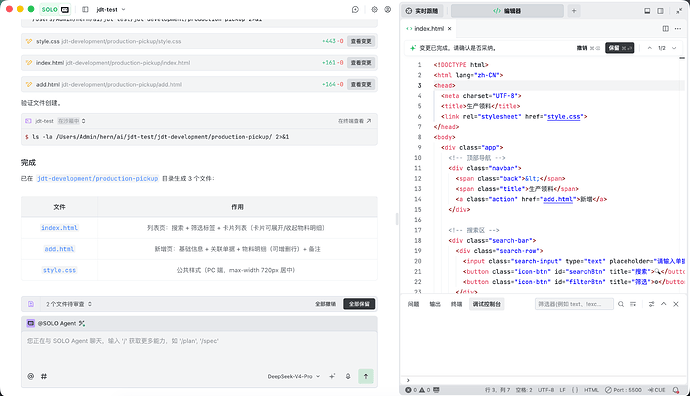Go to previous change arrow
Screen dimensions: 690x396
tap(650, 48)
